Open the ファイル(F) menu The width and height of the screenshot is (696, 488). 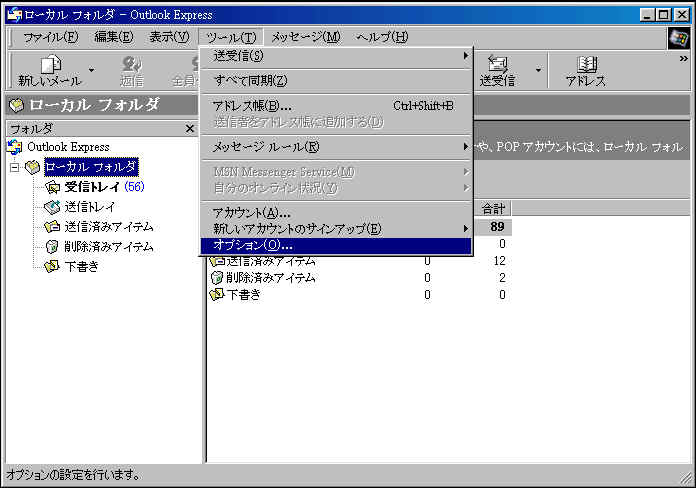click(51, 37)
